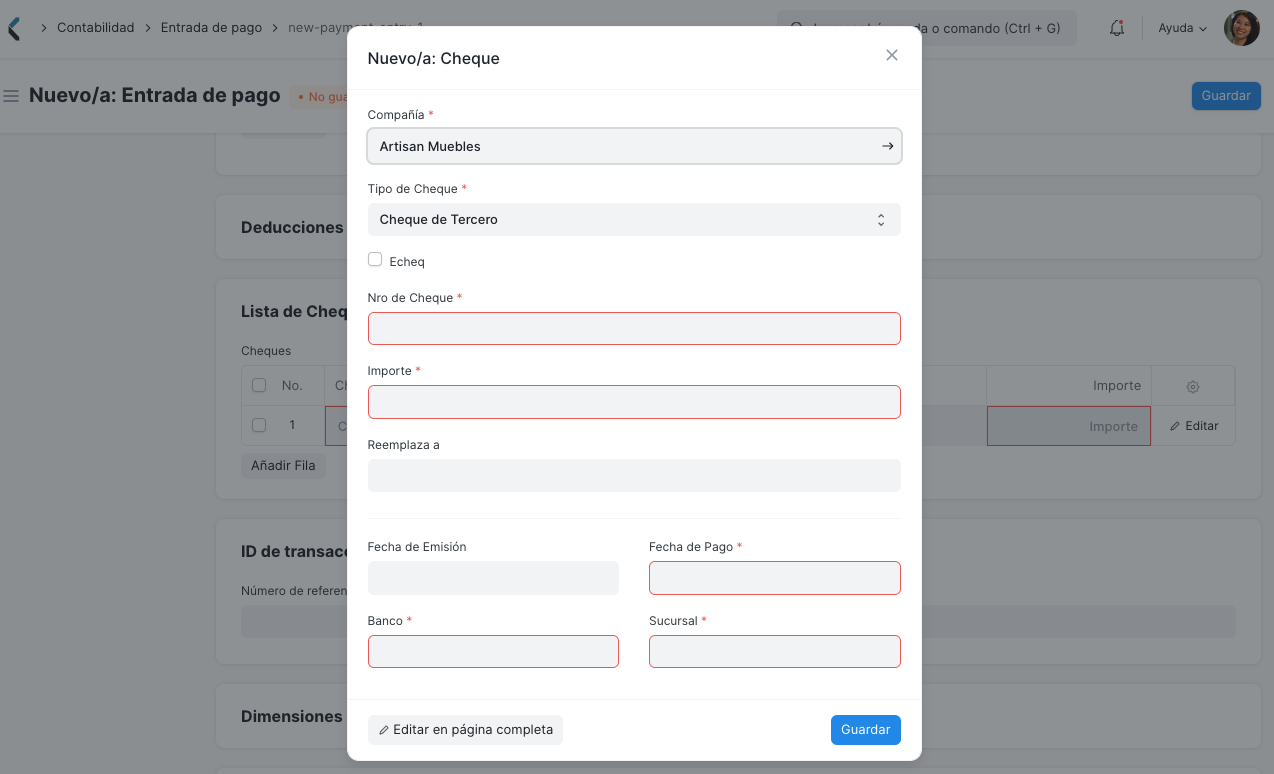Click the Compañía field showing Artisan Muebles

634,146
